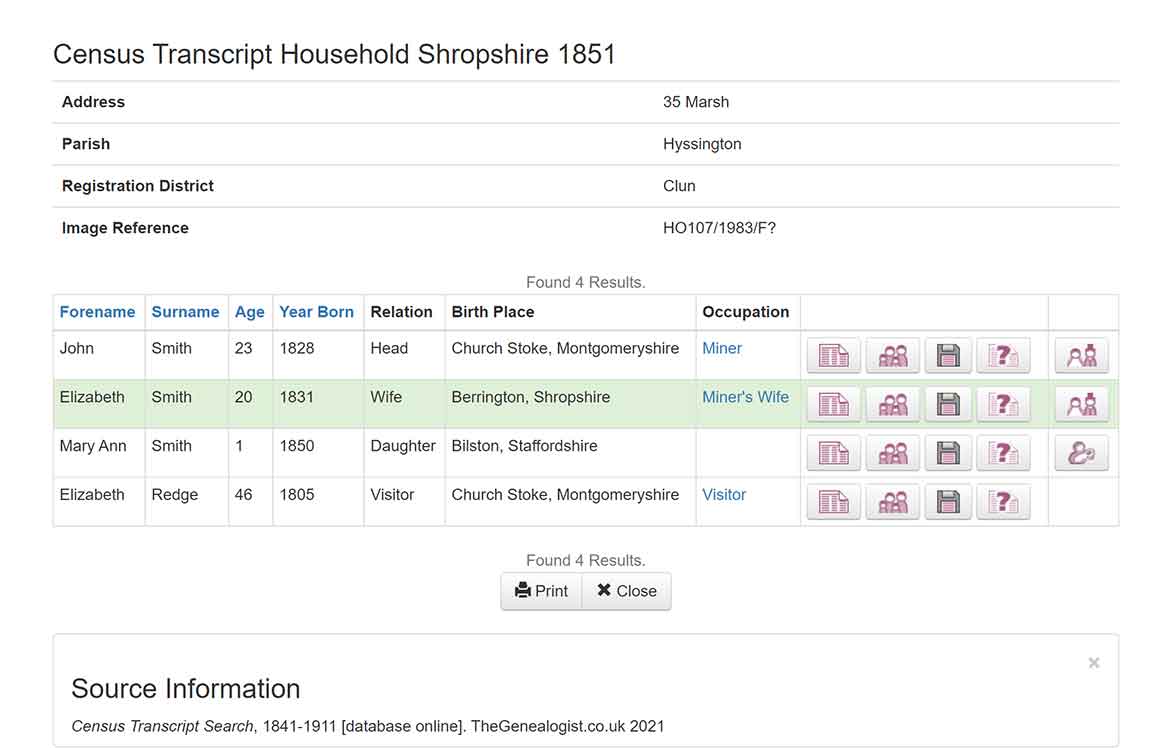The image size is (1172, 748).
Task: Sort results by Surname column
Action: point(185,312)
